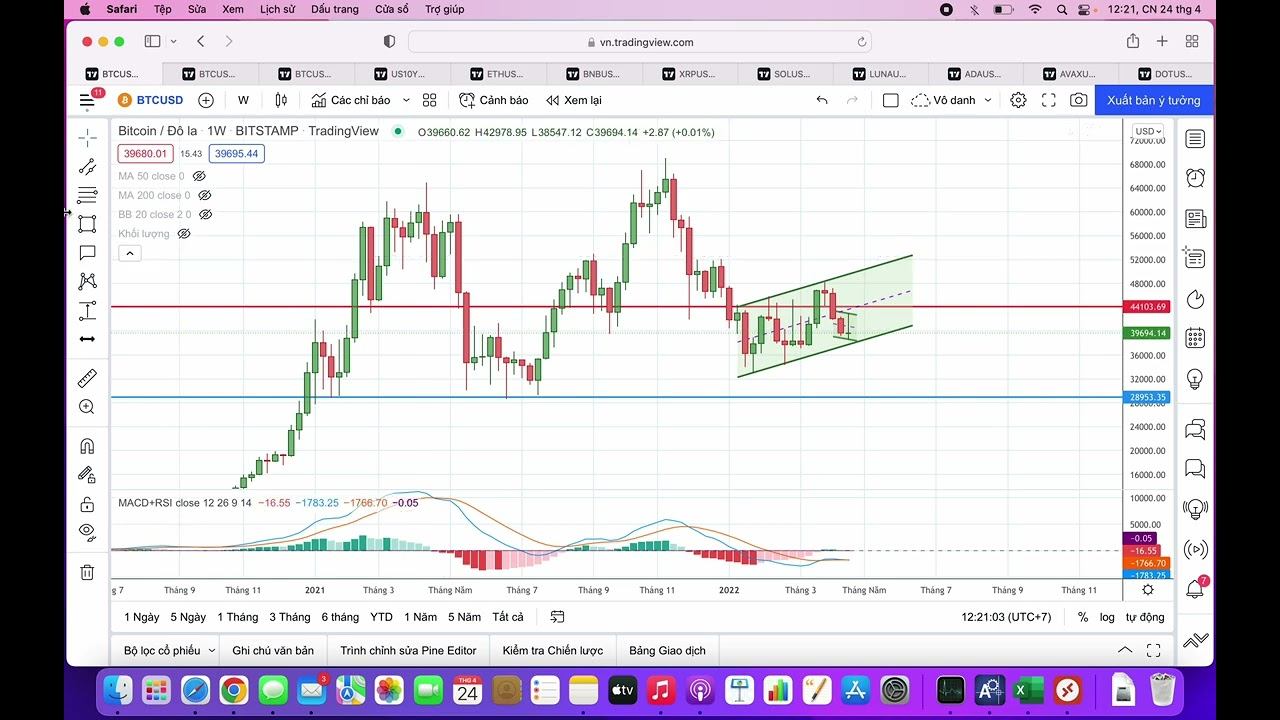Open Google Chrome from the Dock
The image size is (1280, 720).
point(234,689)
